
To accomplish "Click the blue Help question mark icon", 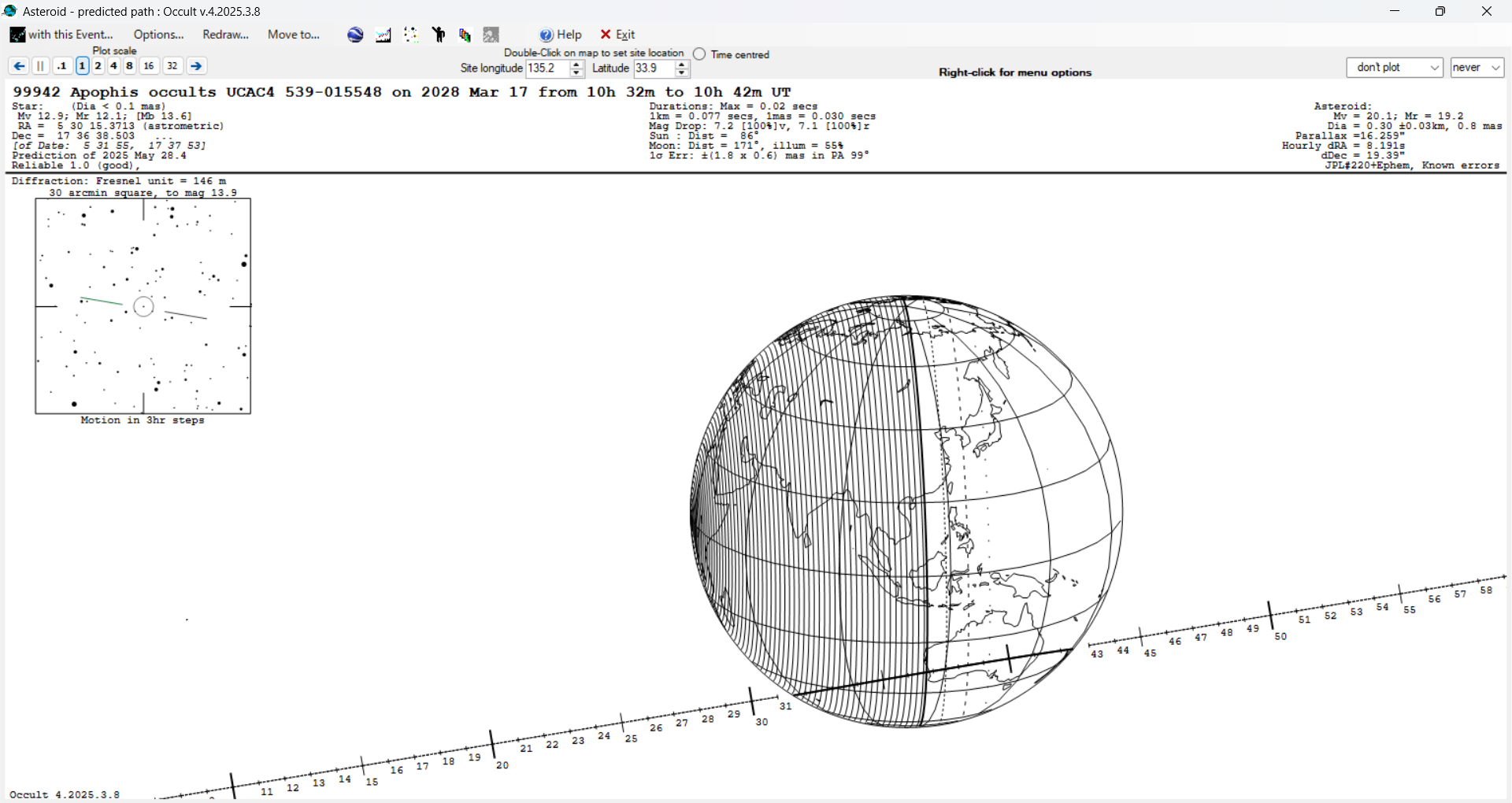I will pyautogui.click(x=547, y=35).
